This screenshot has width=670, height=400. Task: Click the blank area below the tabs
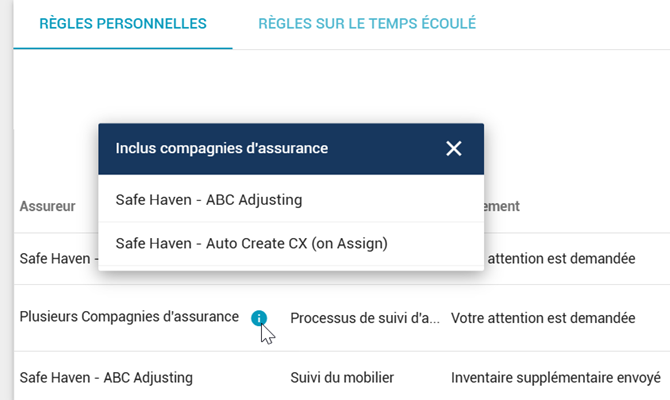tap(342, 85)
